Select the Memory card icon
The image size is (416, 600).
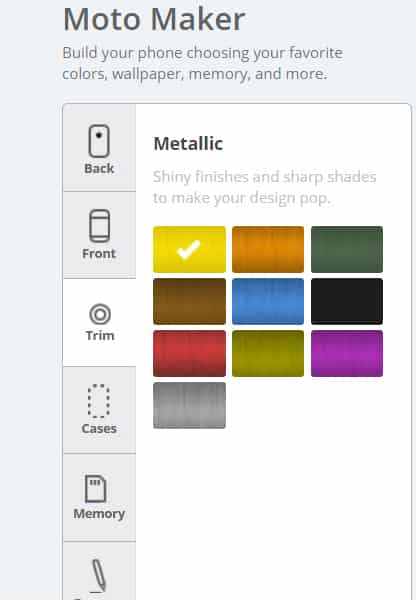(96, 489)
